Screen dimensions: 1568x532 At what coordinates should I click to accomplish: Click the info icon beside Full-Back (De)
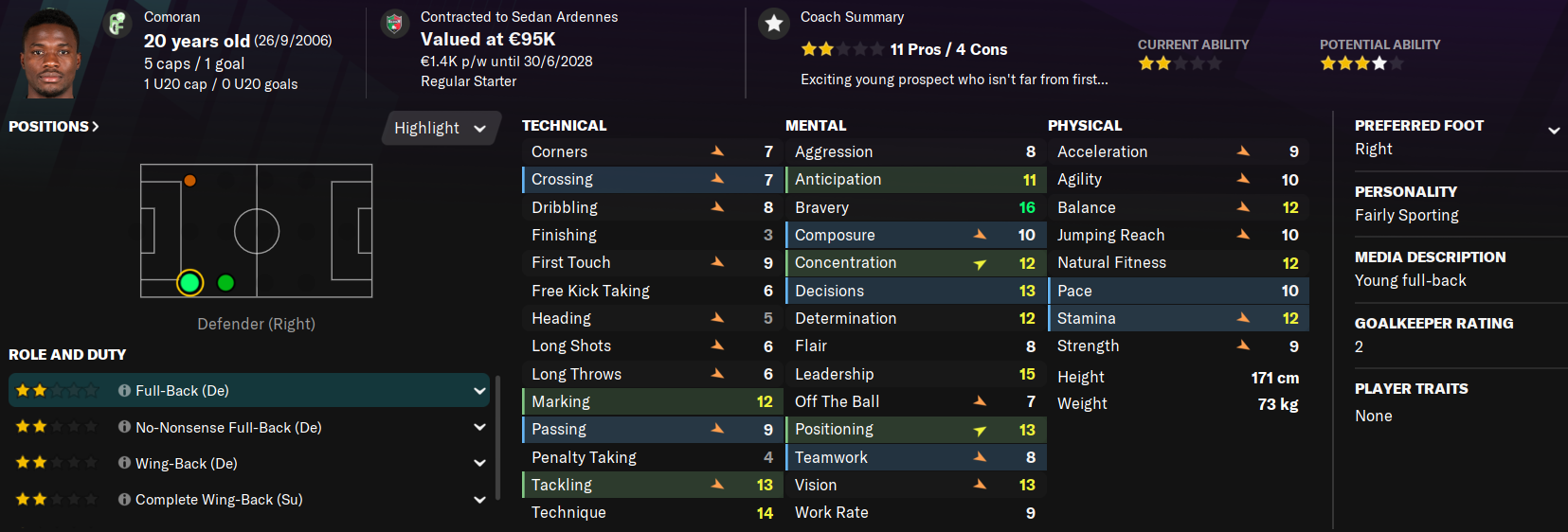pos(124,390)
